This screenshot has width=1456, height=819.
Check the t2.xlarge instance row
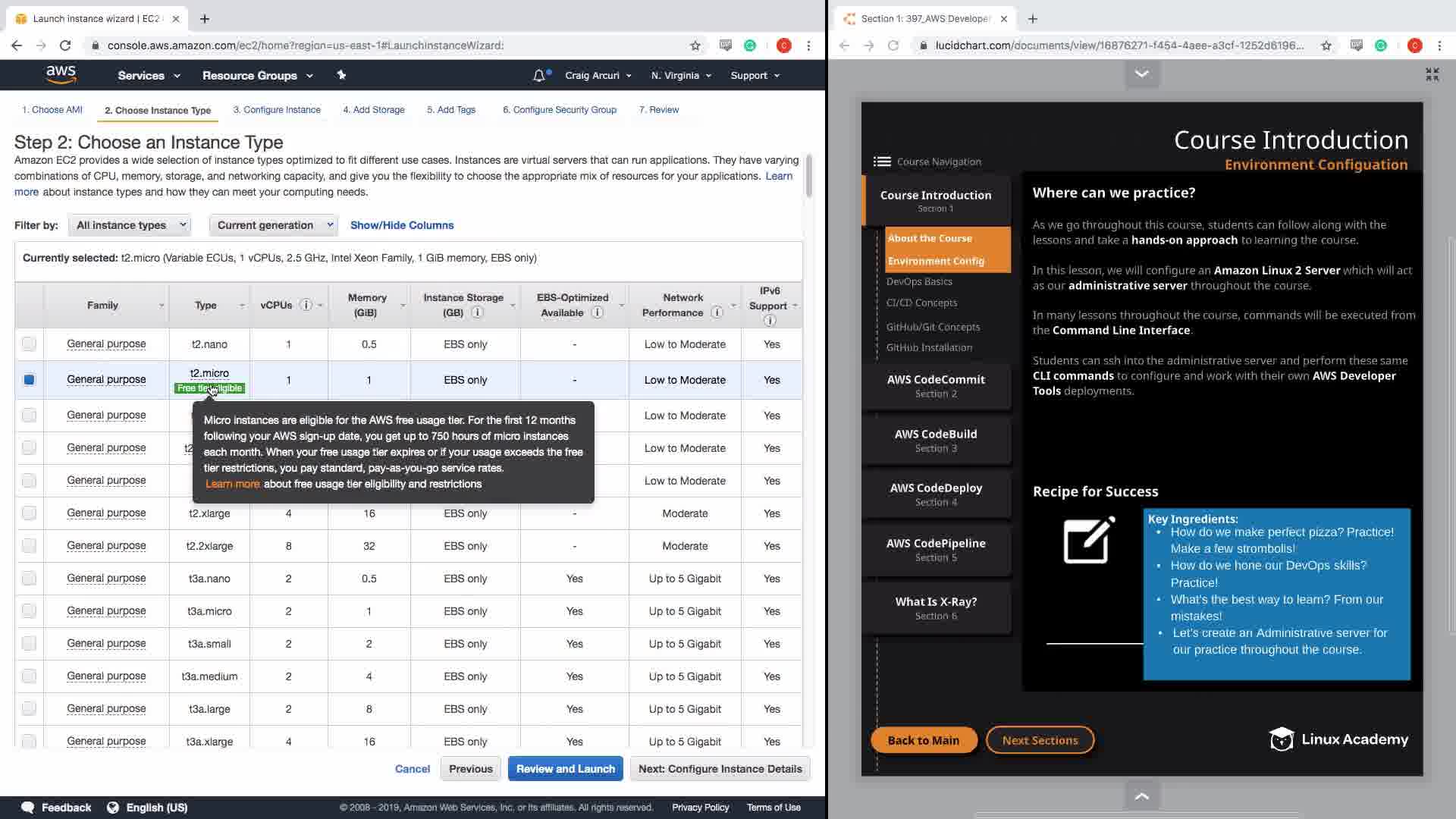29,513
